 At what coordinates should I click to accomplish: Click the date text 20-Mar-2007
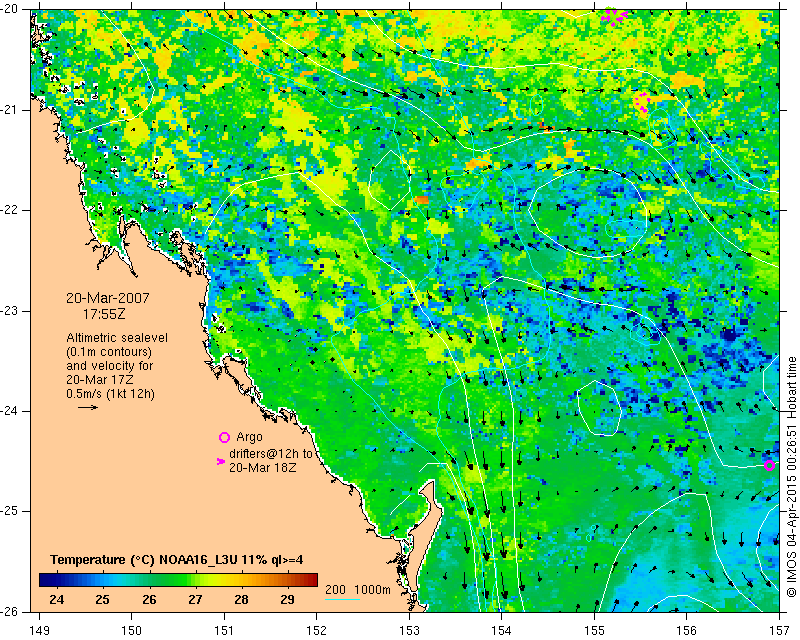(108, 298)
